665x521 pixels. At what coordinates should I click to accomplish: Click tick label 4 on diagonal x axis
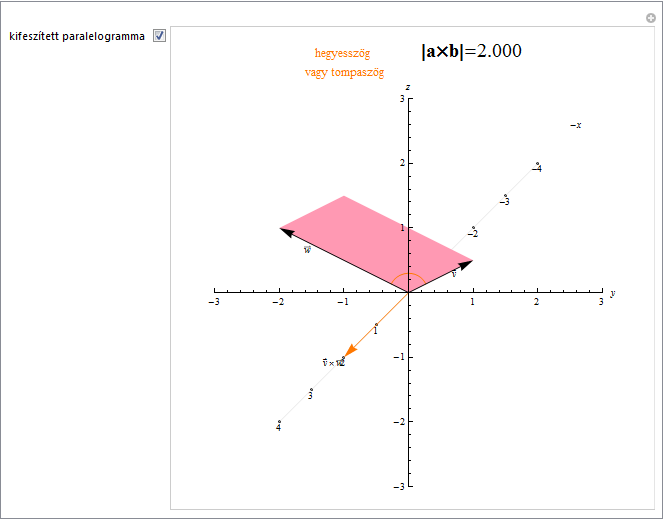278,428
